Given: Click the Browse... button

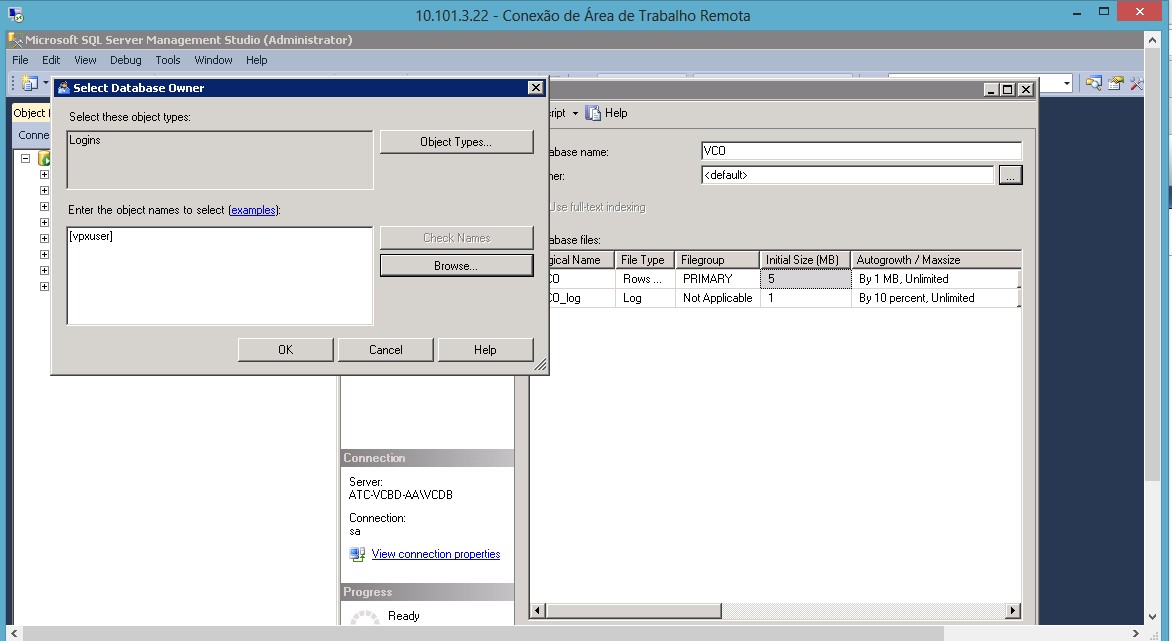Looking at the screenshot, I should (456, 266).
